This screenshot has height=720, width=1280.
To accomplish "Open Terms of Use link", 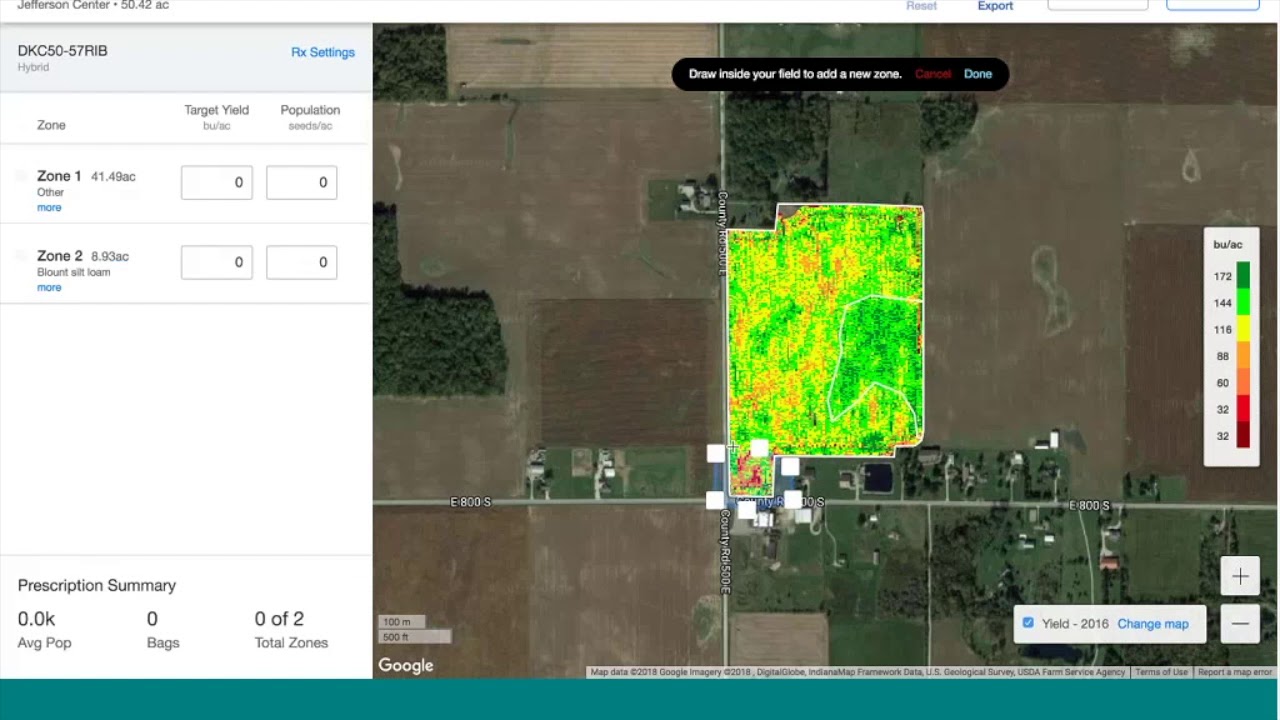I will tap(1161, 672).
